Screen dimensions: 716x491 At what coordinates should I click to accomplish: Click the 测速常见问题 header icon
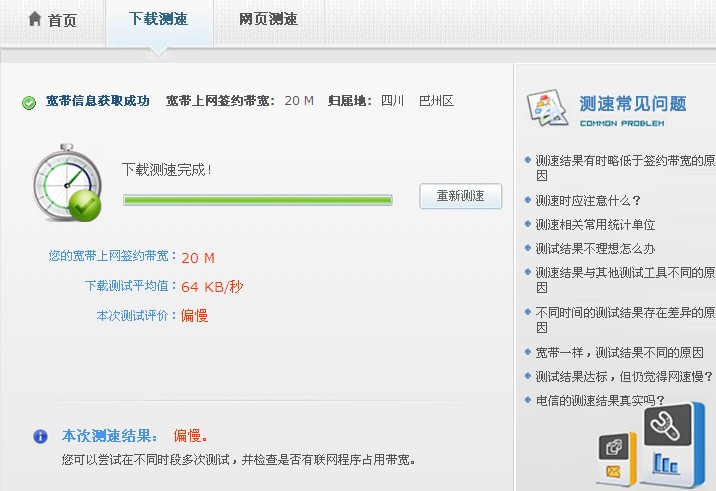click(x=548, y=108)
